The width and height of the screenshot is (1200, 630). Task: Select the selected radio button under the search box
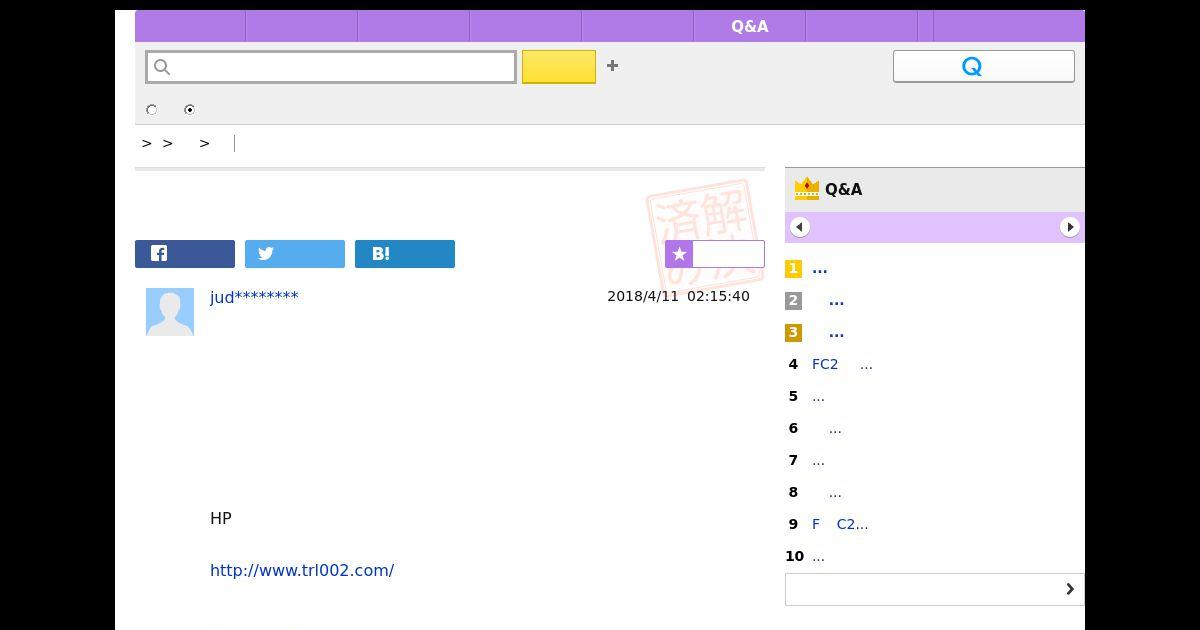coord(189,110)
